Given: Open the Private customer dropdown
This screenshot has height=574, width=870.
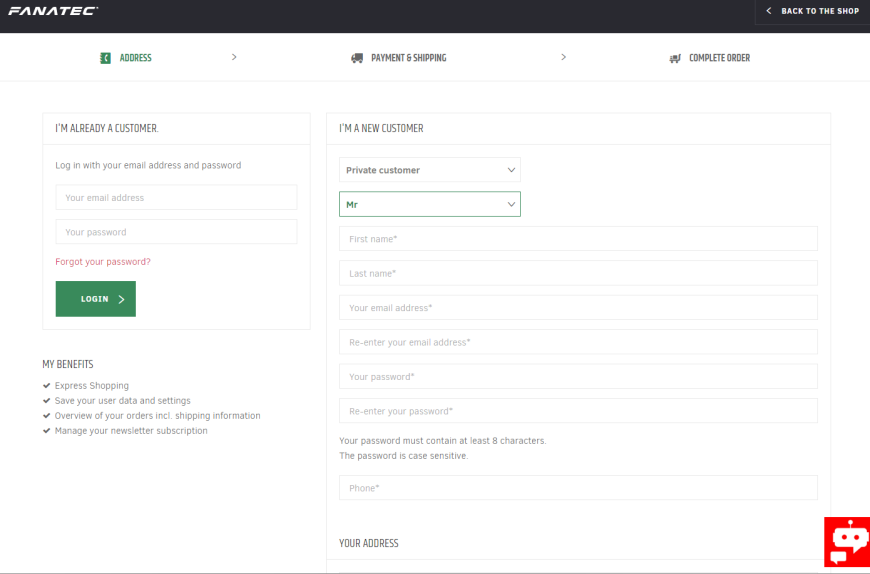Looking at the screenshot, I should point(429,170).
